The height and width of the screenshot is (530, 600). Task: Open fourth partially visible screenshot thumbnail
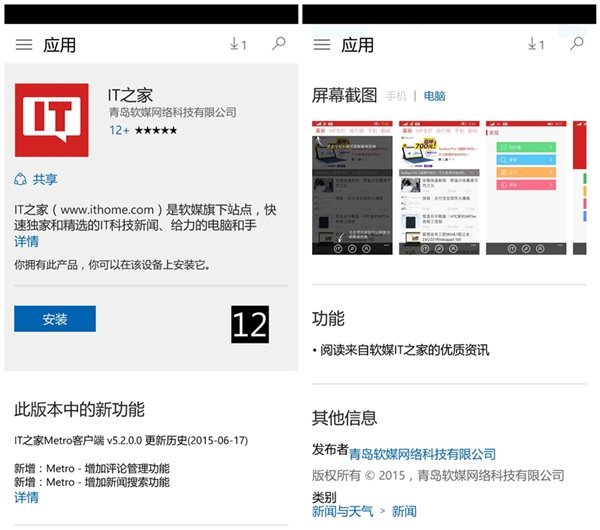pos(579,188)
